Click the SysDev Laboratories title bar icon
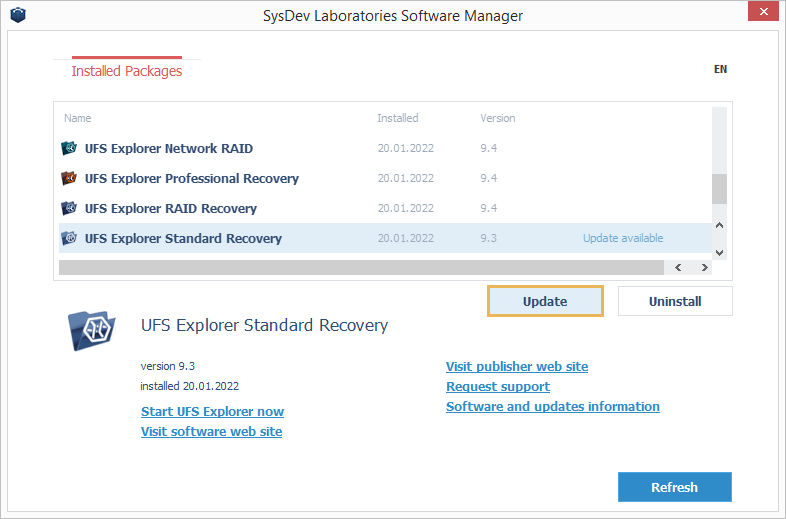Screen dimensions: 786x519 18,15
